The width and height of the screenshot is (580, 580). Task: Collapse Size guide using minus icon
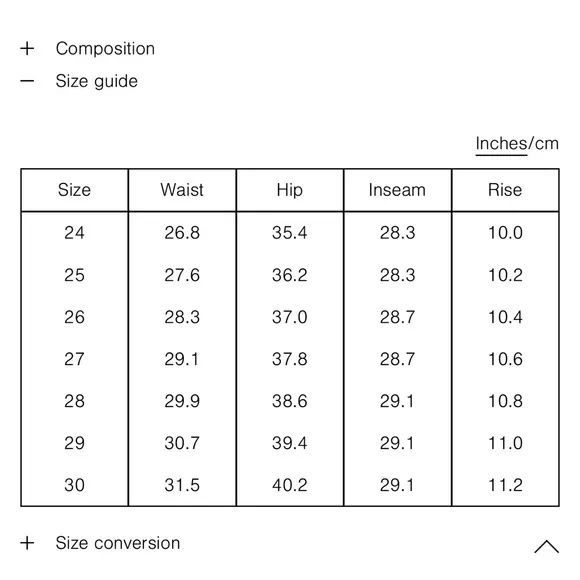(x=27, y=81)
